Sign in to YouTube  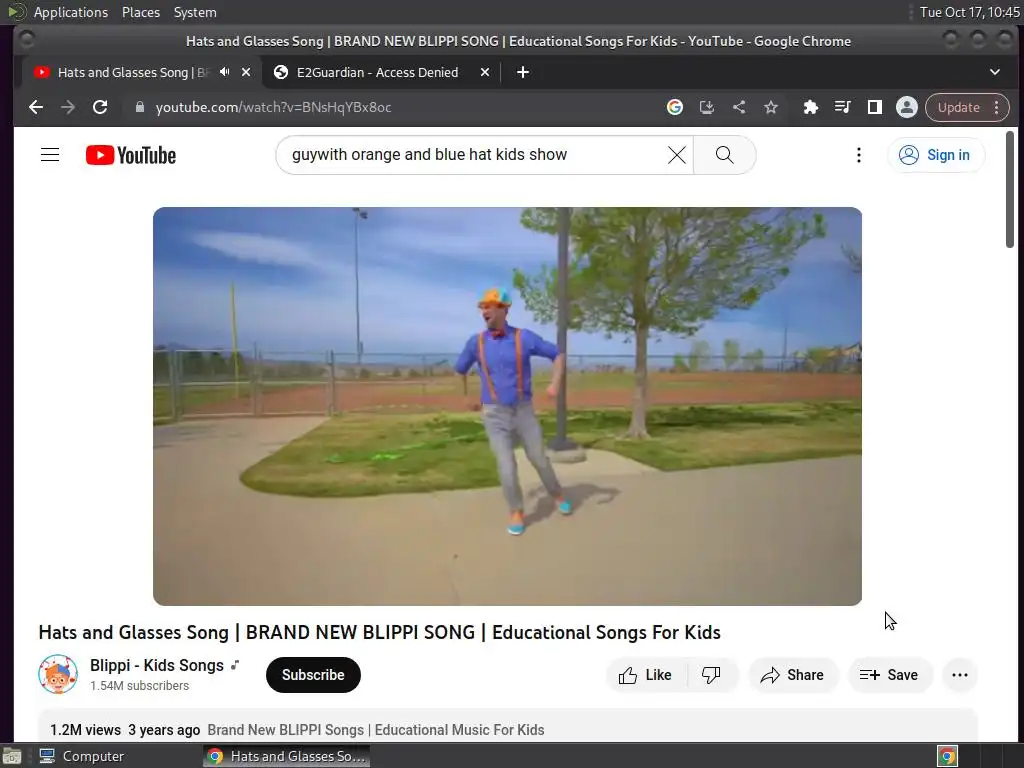tap(936, 155)
